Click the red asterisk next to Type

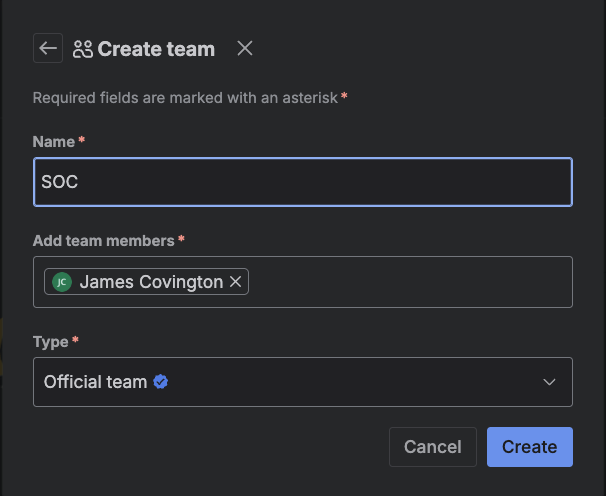[75, 340]
